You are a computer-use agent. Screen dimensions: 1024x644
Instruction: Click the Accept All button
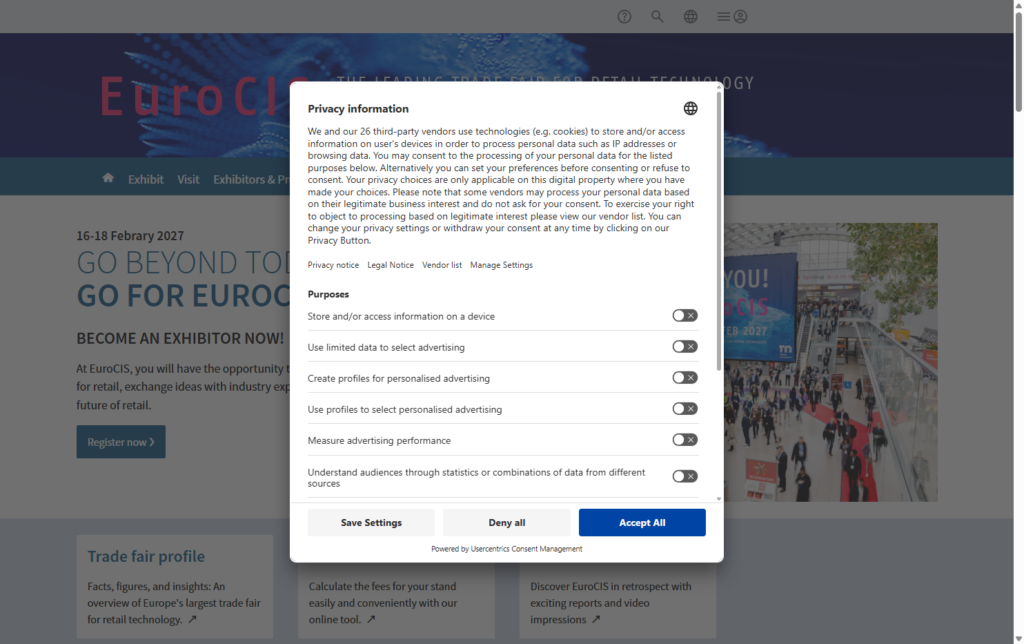point(642,522)
